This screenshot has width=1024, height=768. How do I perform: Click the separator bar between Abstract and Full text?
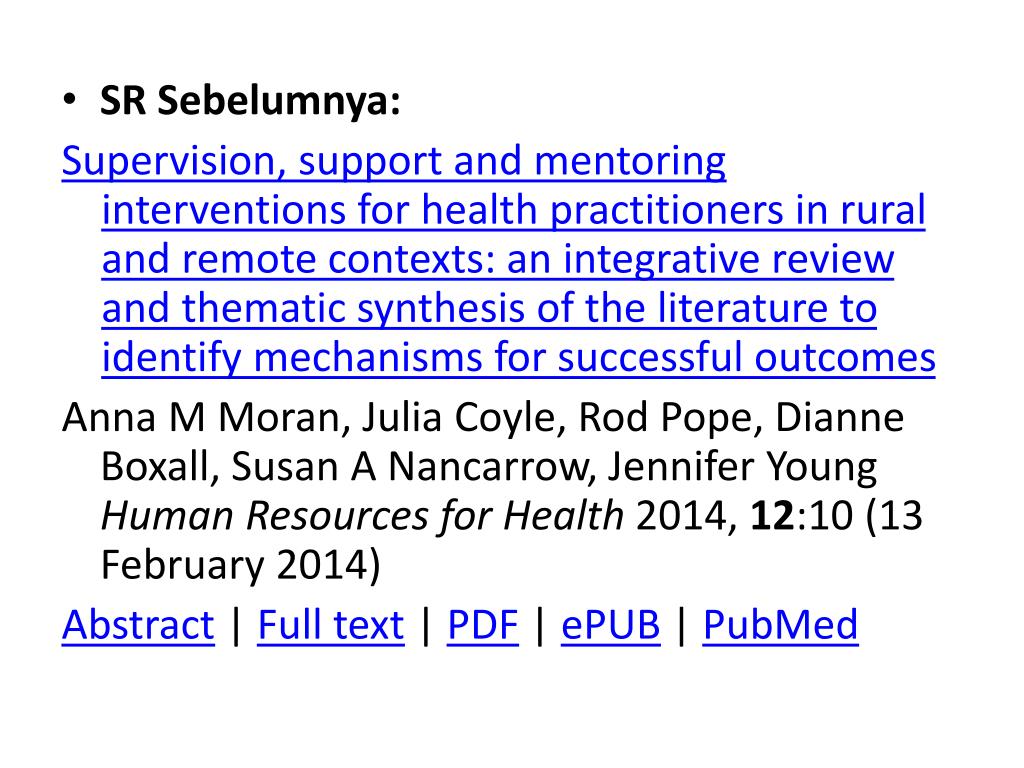pos(236,625)
